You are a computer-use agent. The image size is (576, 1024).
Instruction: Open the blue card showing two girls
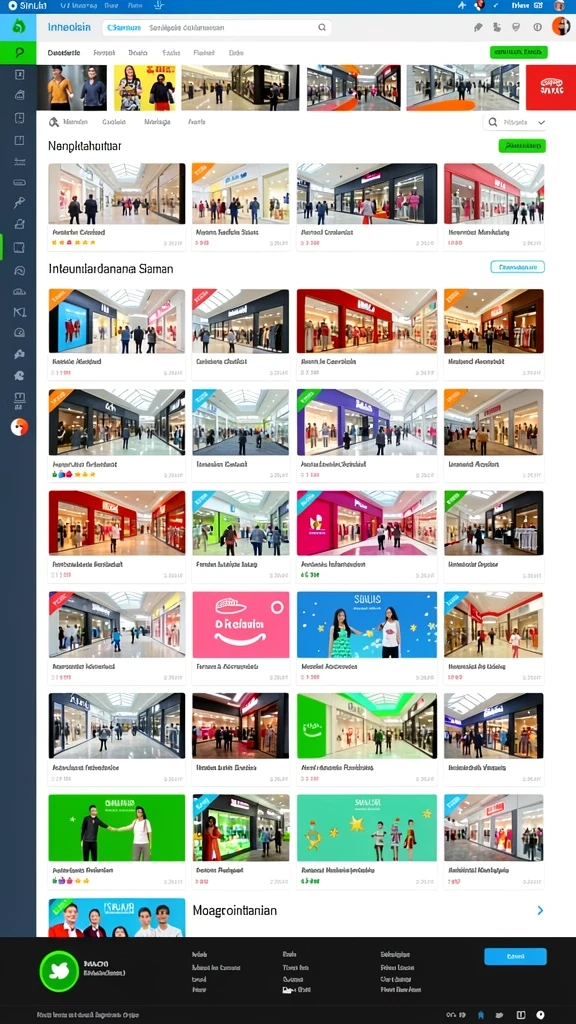[366, 624]
